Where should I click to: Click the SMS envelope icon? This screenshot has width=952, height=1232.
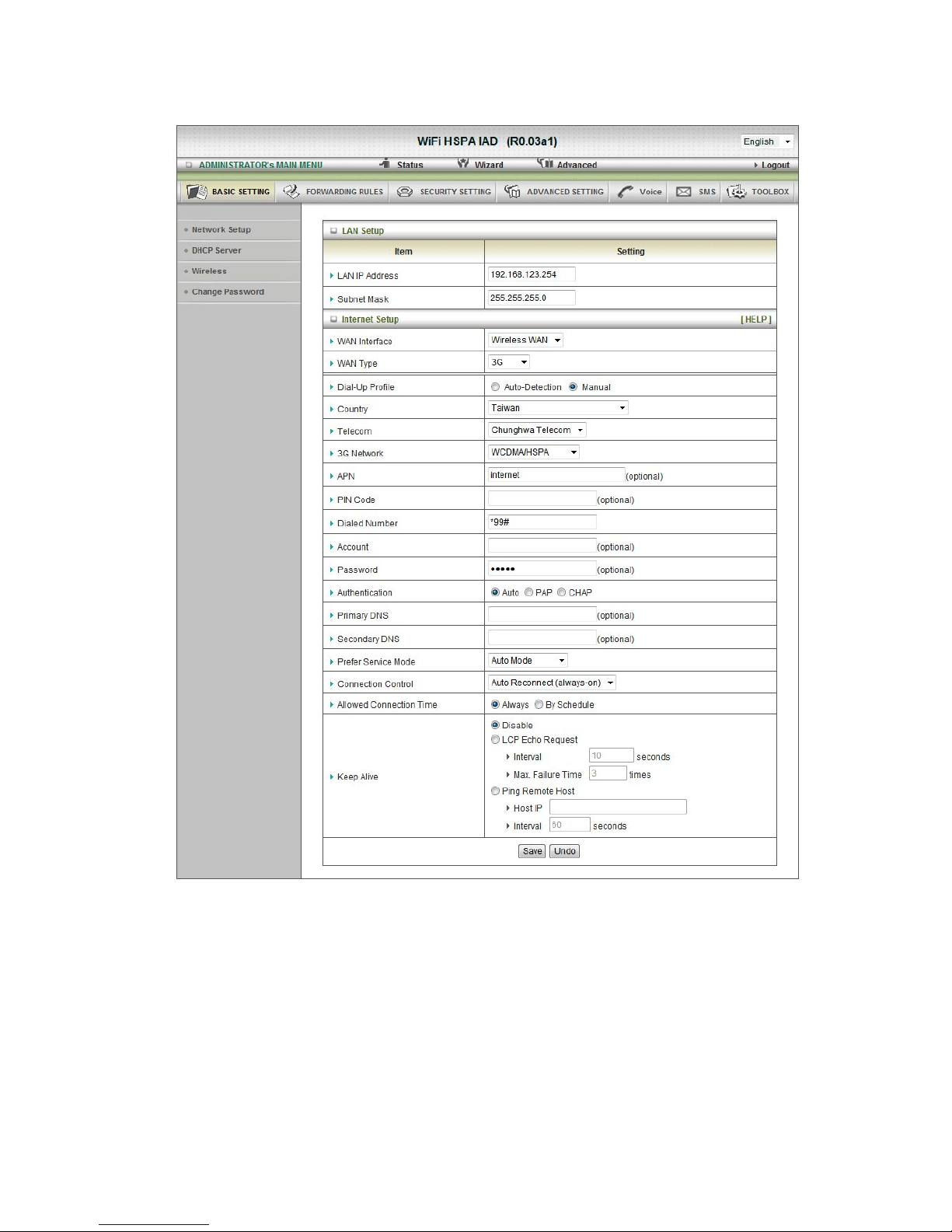point(684,191)
